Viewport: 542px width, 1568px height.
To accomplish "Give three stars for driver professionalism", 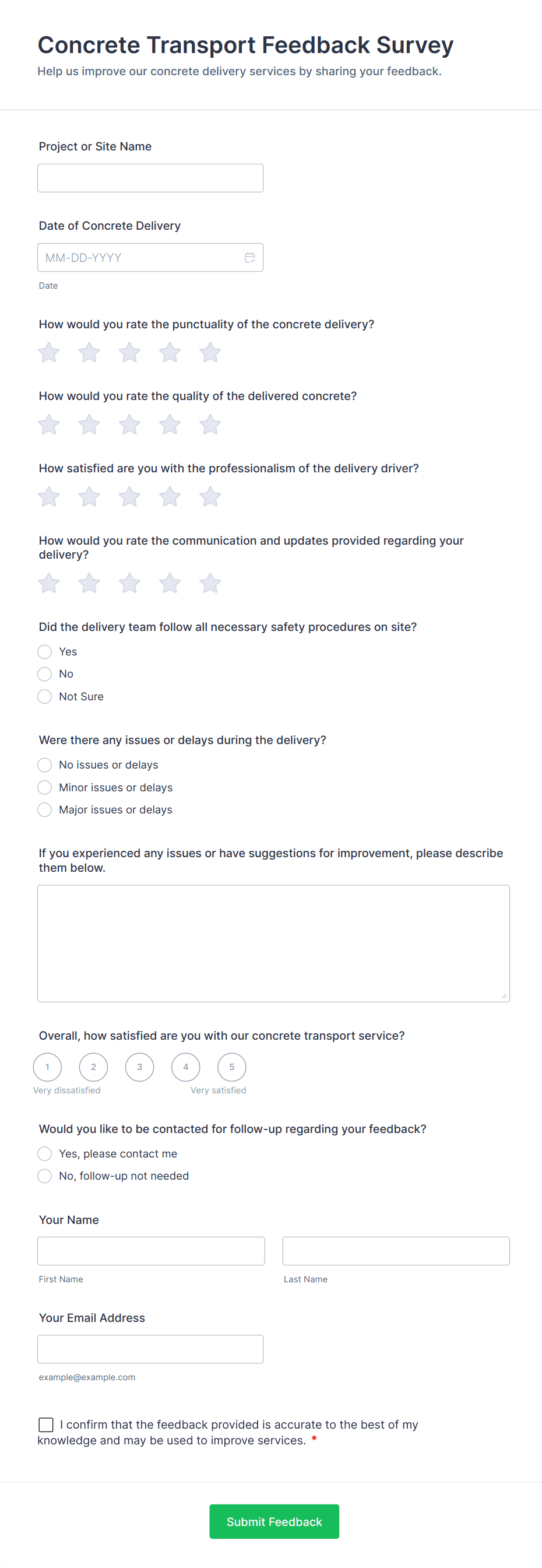I will (x=129, y=496).
